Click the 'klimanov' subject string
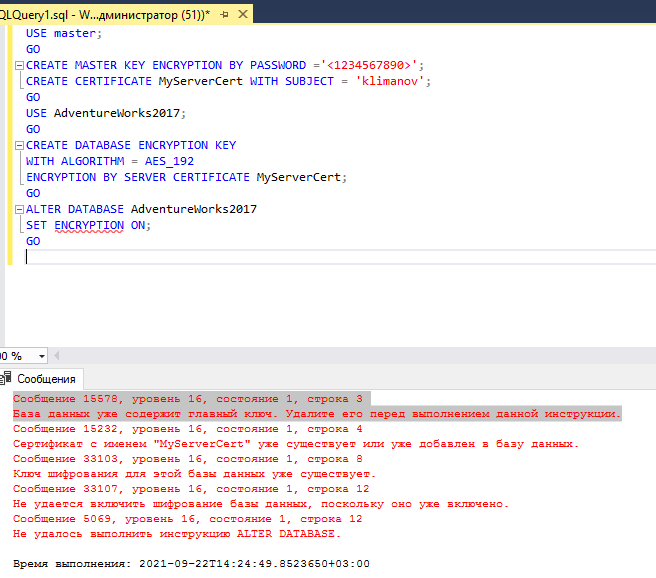 [390, 81]
